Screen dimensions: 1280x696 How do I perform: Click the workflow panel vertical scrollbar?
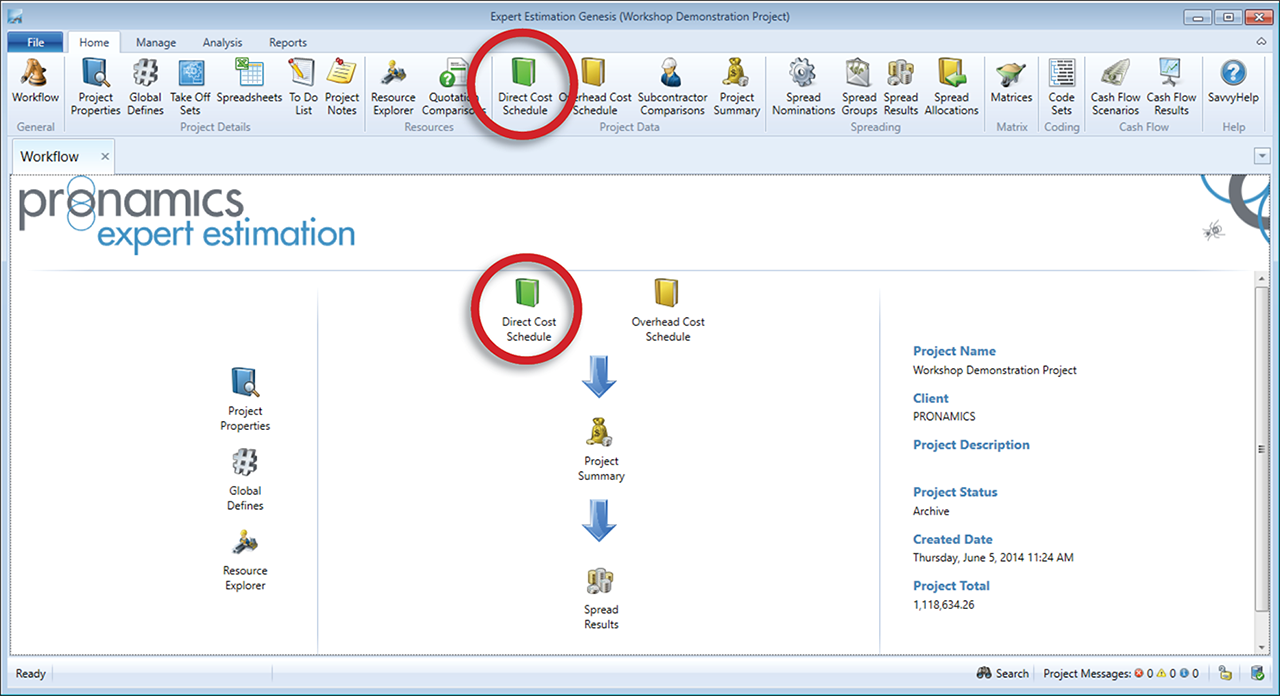coord(1261,450)
